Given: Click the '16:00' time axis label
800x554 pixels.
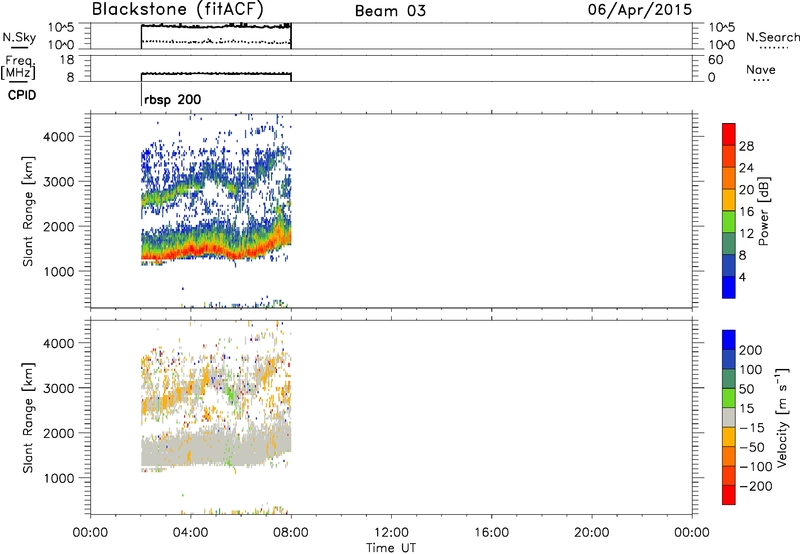Looking at the screenshot, I should [491, 533].
